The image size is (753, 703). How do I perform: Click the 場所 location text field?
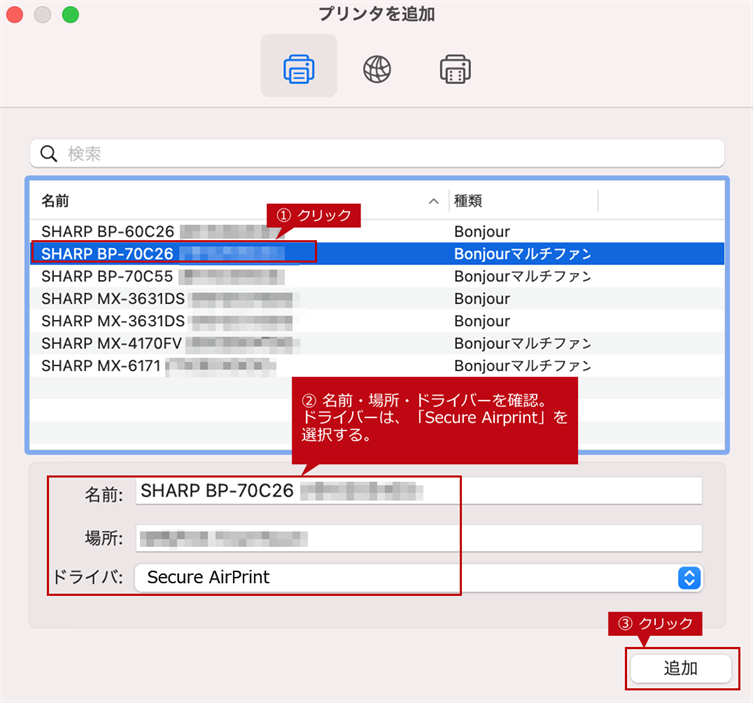418,538
